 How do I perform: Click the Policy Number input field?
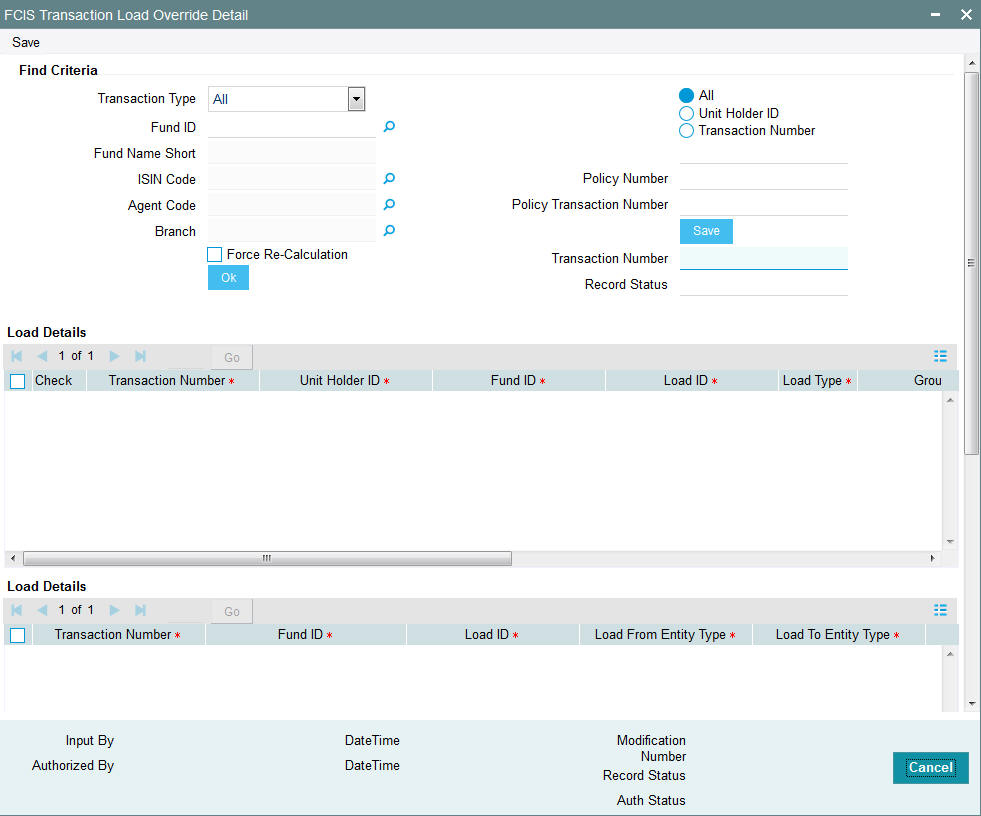(763, 179)
